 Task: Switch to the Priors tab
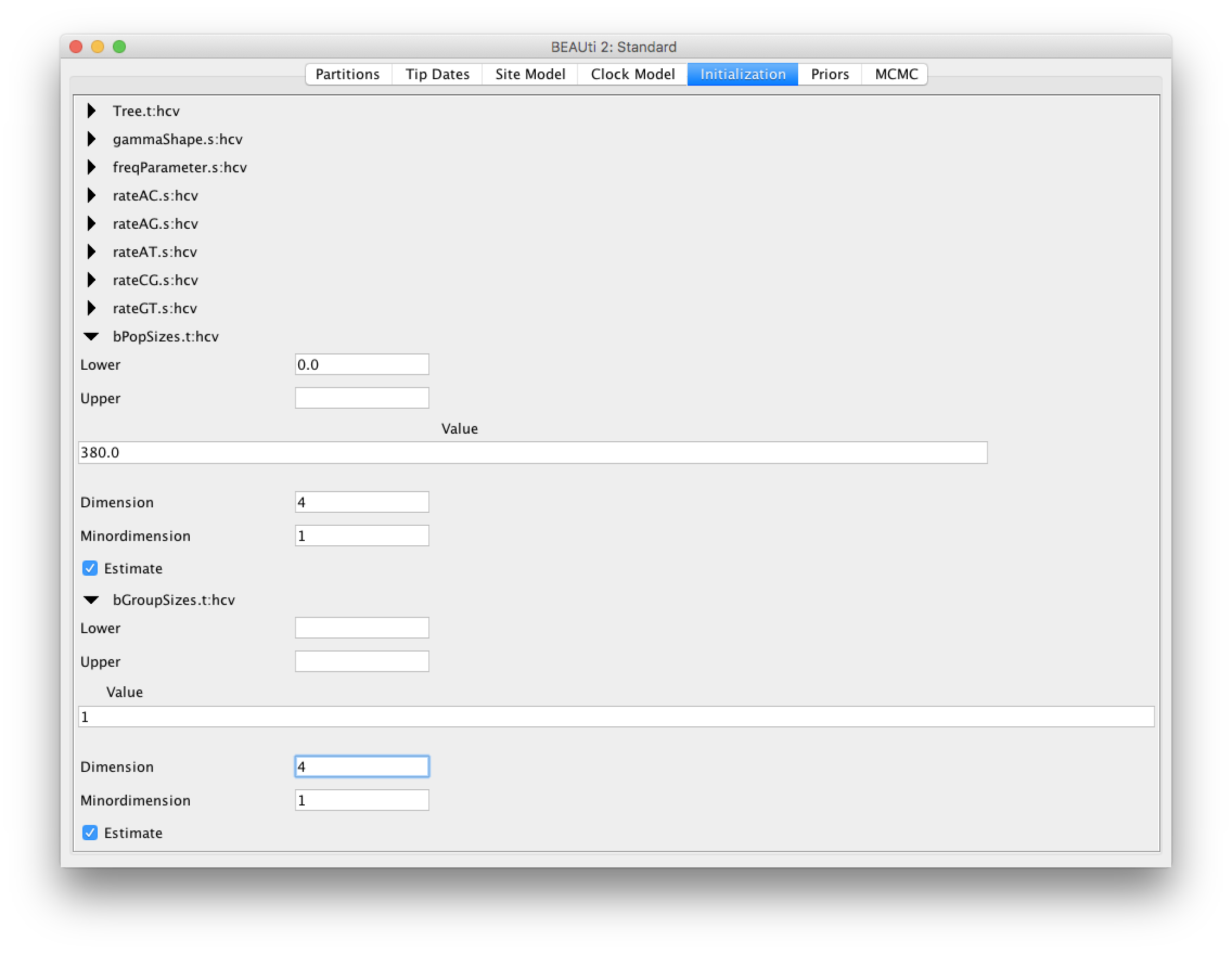pos(829,74)
